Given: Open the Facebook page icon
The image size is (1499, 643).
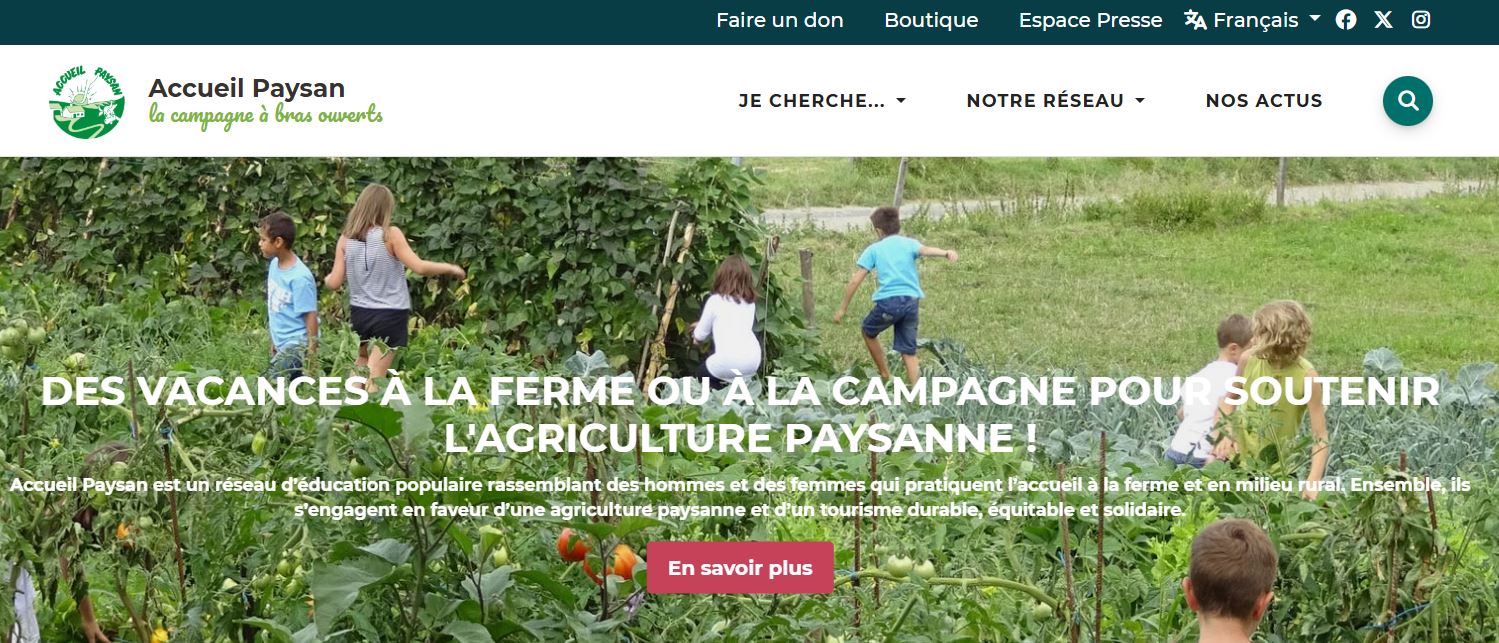Looking at the screenshot, I should 1346,20.
